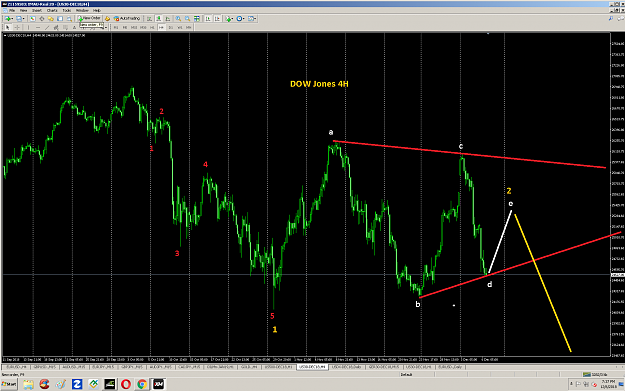This screenshot has width=625, height=391.
Task: Expand the Templates dropdown arrow
Action: tap(255, 18)
